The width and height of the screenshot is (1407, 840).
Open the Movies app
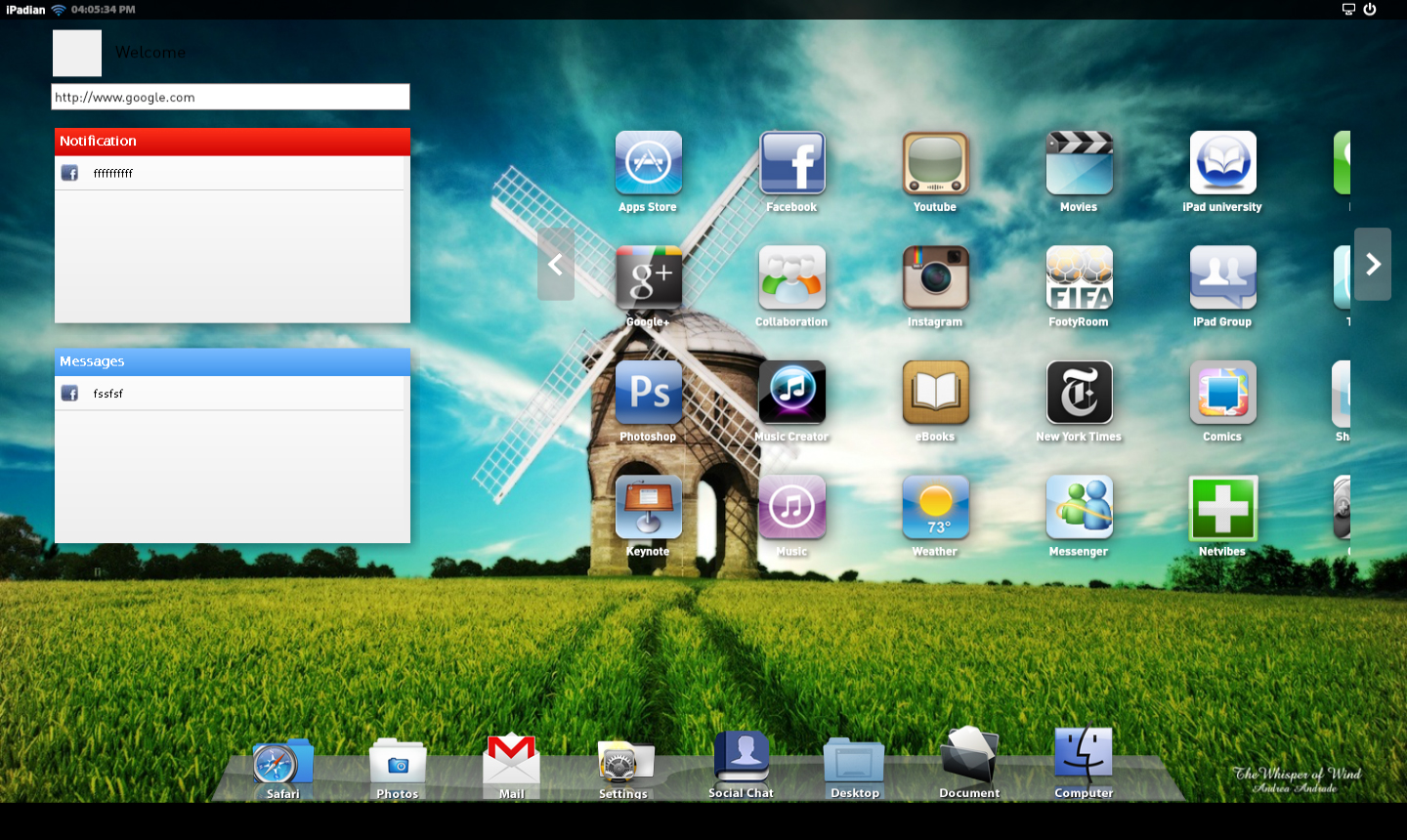(1080, 163)
